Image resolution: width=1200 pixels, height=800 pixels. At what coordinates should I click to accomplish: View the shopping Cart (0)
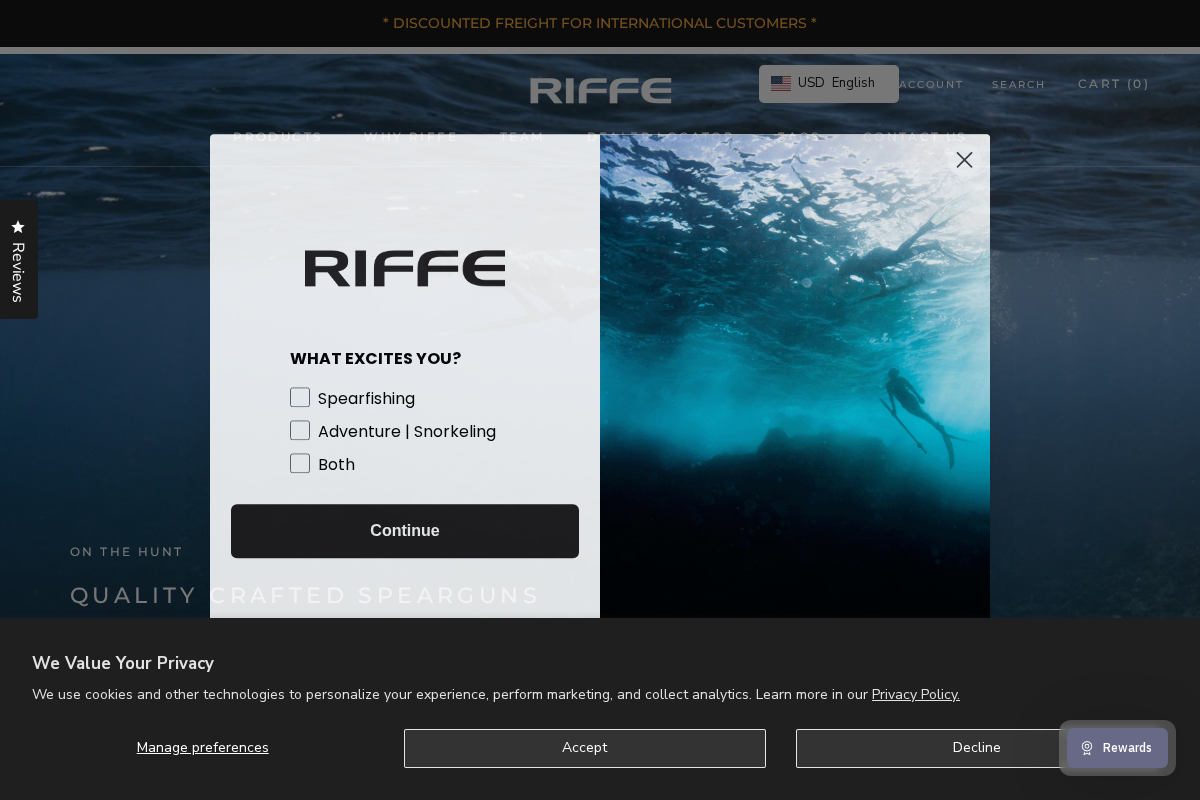[1113, 84]
